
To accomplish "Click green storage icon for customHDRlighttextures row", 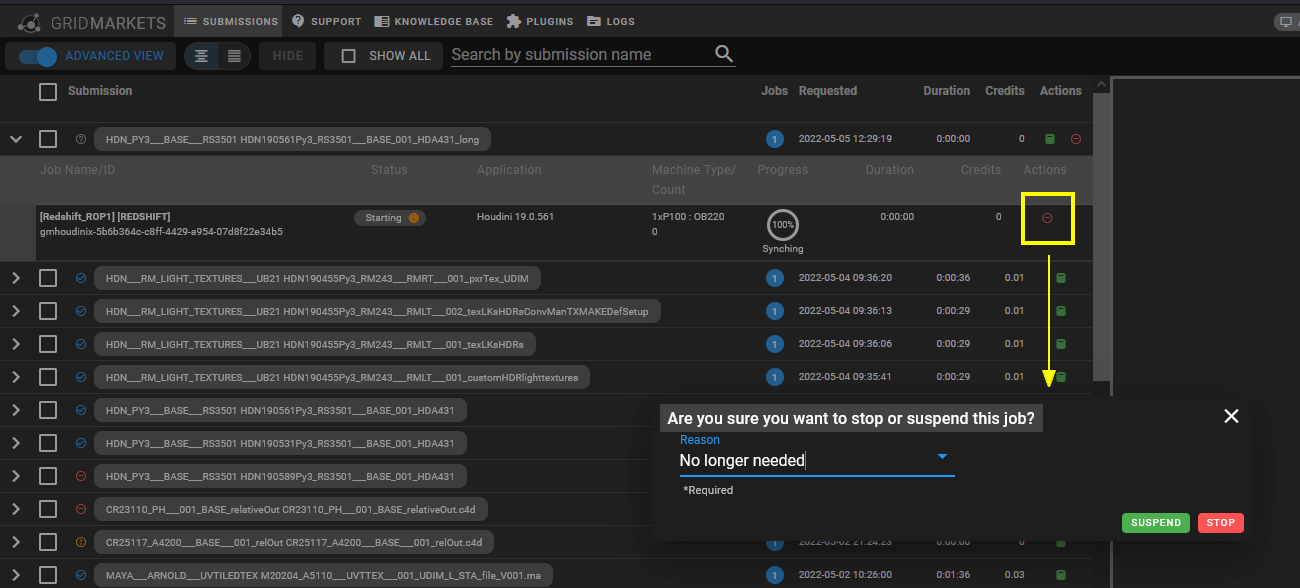I will [1061, 377].
